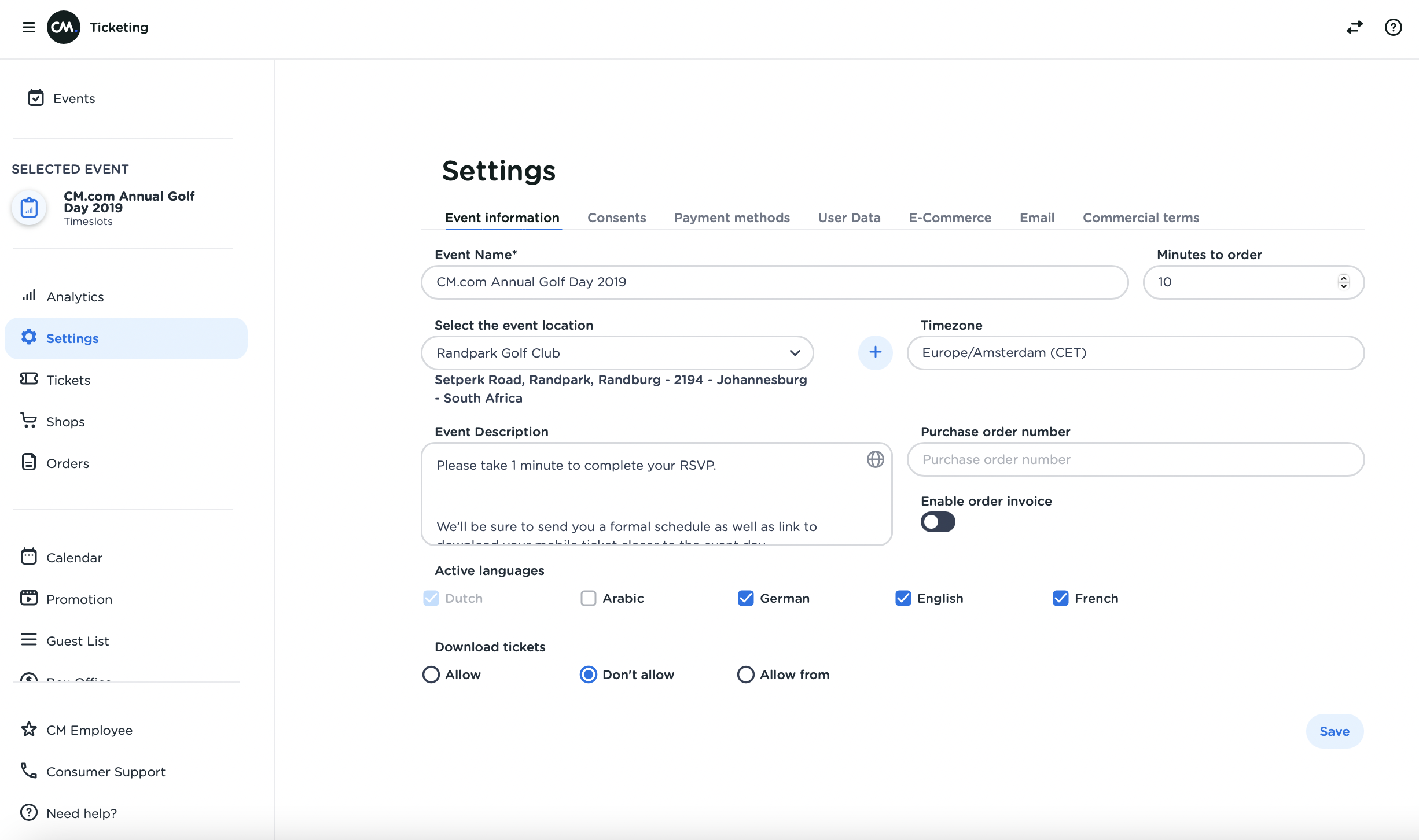Click the switch account arrows icon

(1354, 27)
